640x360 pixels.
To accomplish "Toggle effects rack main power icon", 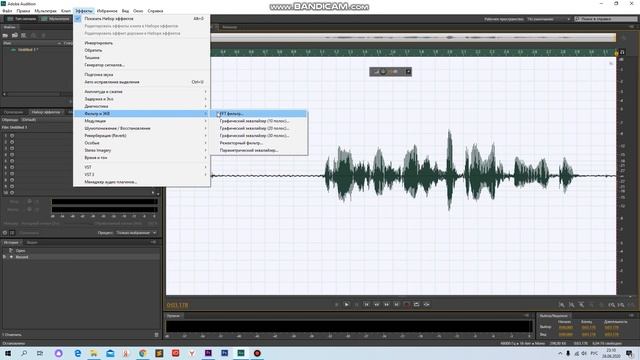I will (5, 233).
